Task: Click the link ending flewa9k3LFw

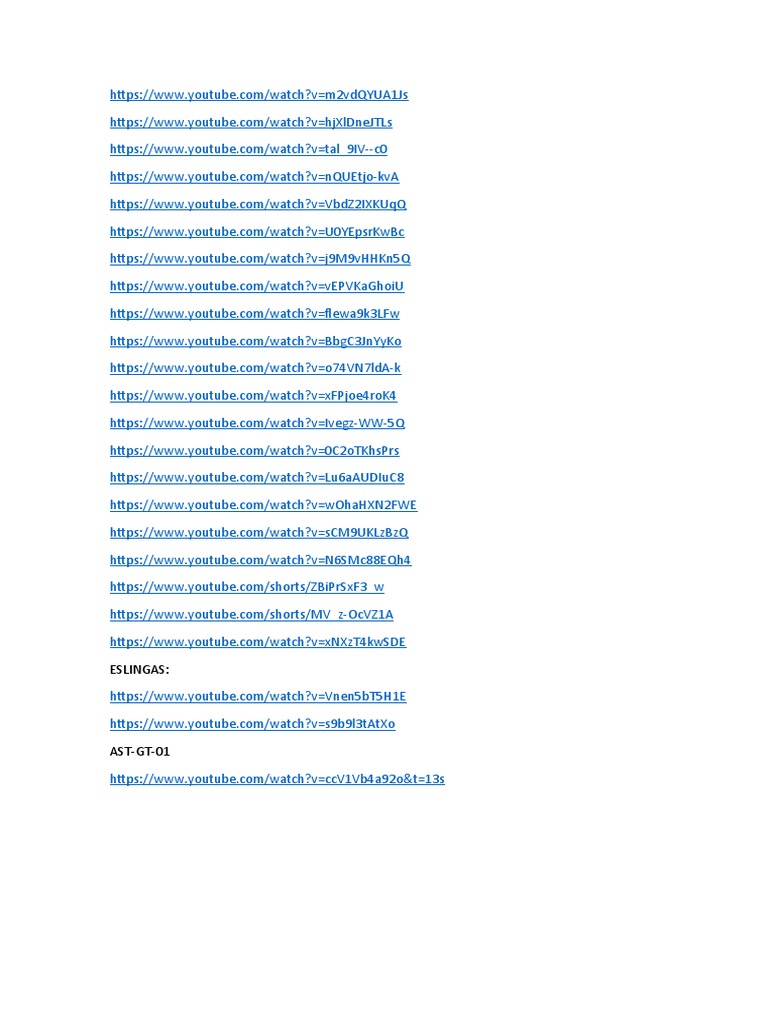Action: 255,313
